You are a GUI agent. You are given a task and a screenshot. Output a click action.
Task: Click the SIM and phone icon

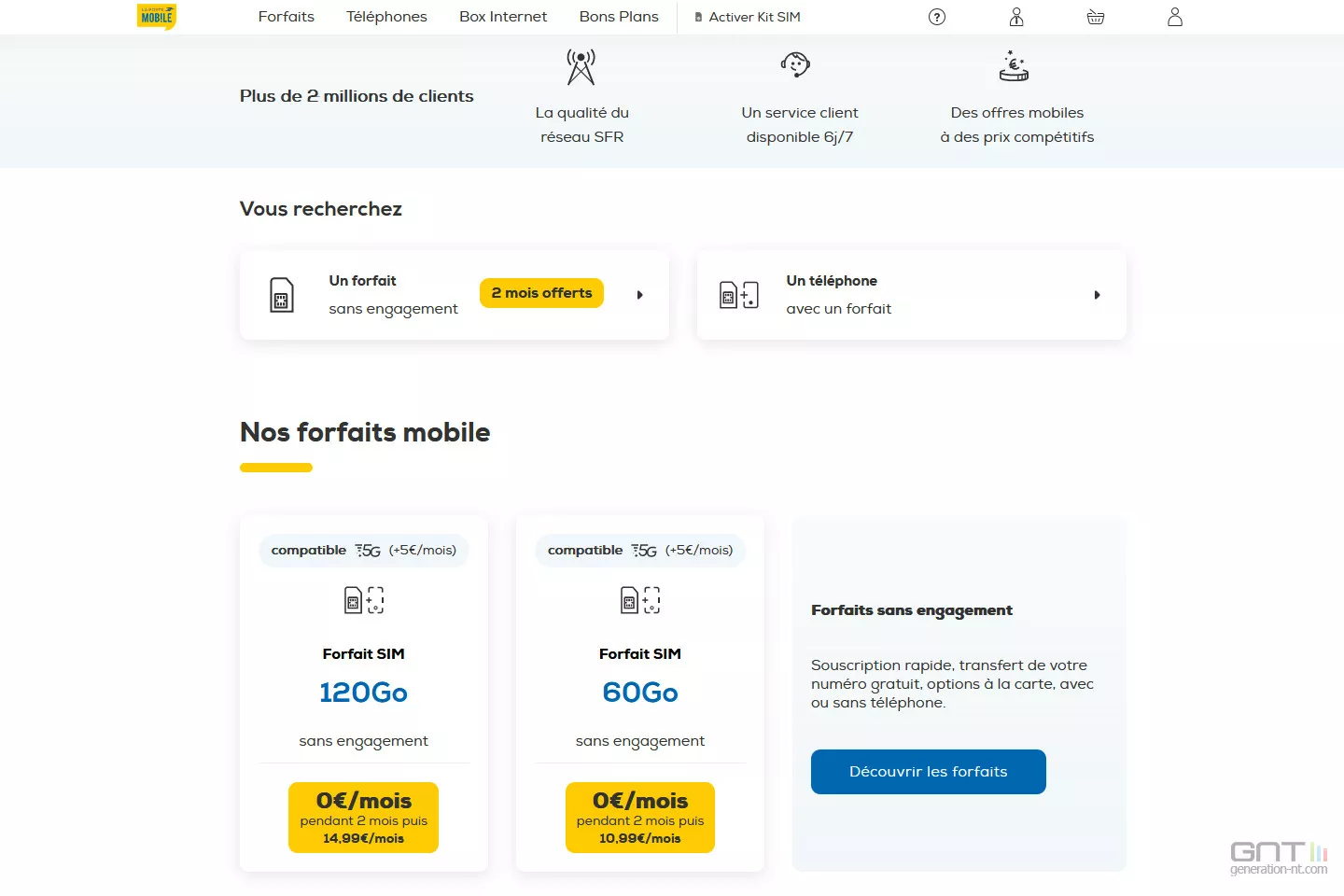coord(739,295)
